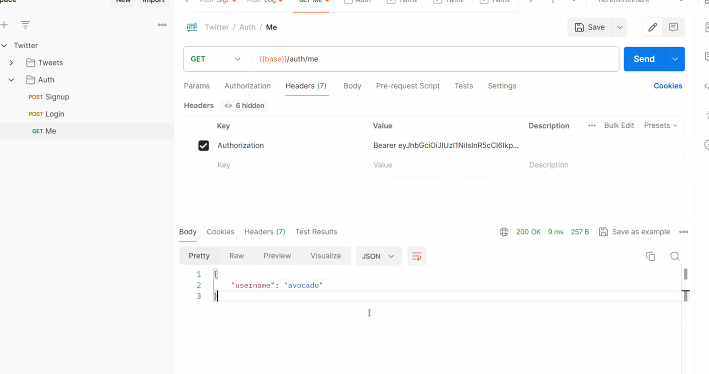The width and height of the screenshot is (709, 374).
Task: Collapse the Auth folder chevron
Action: coord(11,80)
